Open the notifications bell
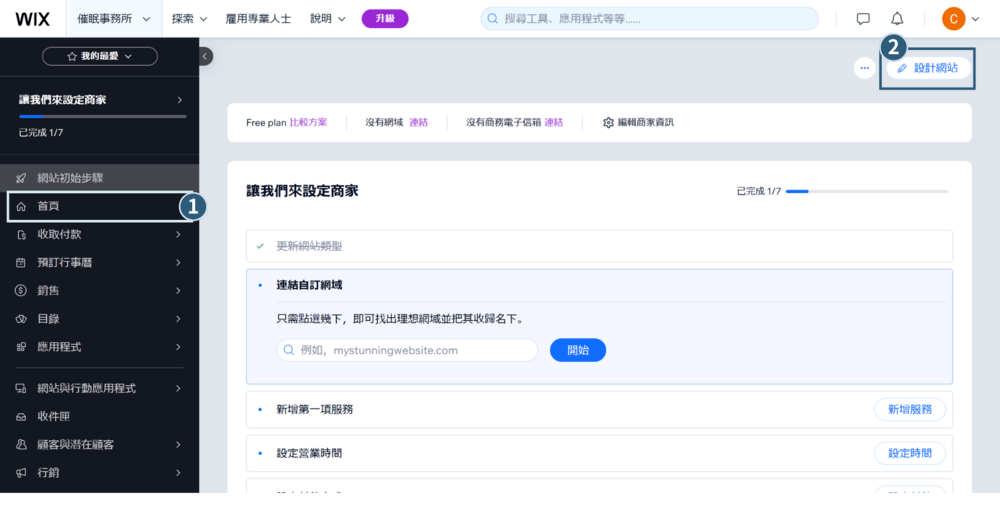 (897, 19)
